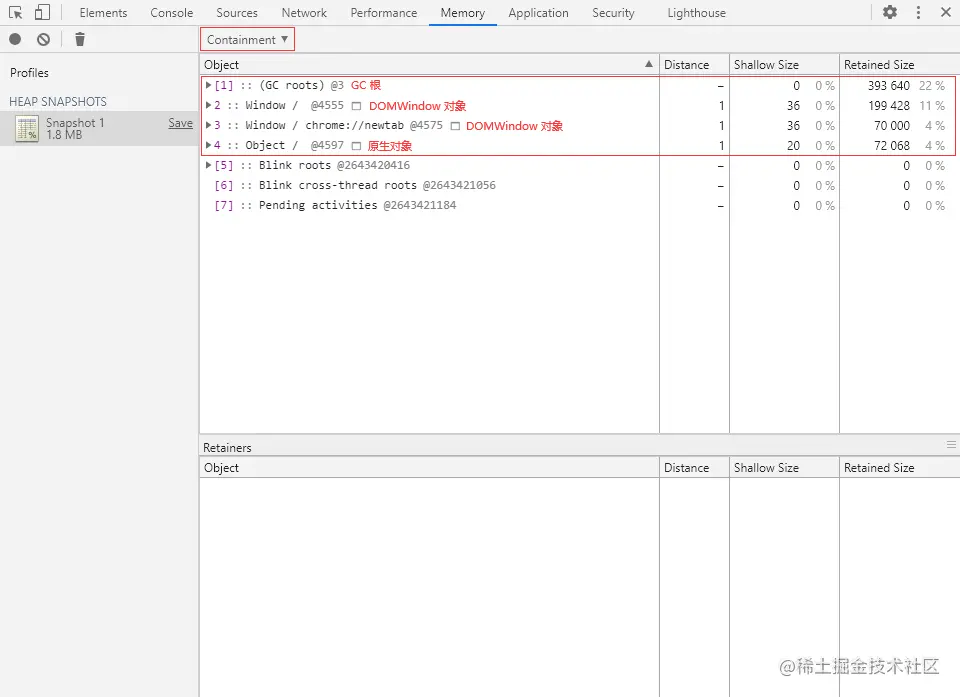
Task: Activate the inspect element picker icon
Action: click(x=15, y=12)
